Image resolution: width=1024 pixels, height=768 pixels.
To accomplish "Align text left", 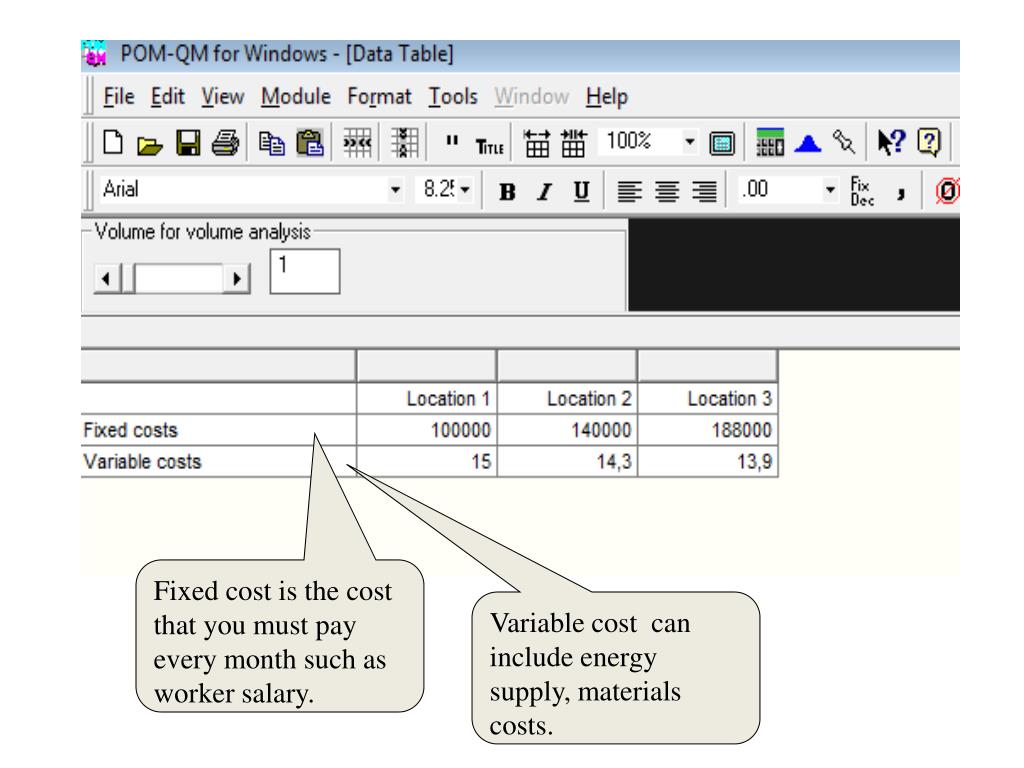I will (x=630, y=191).
